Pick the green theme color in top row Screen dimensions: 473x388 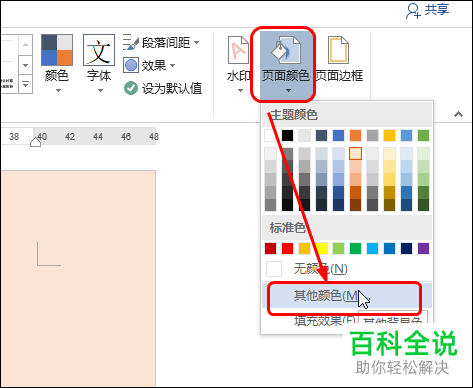click(x=423, y=136)
